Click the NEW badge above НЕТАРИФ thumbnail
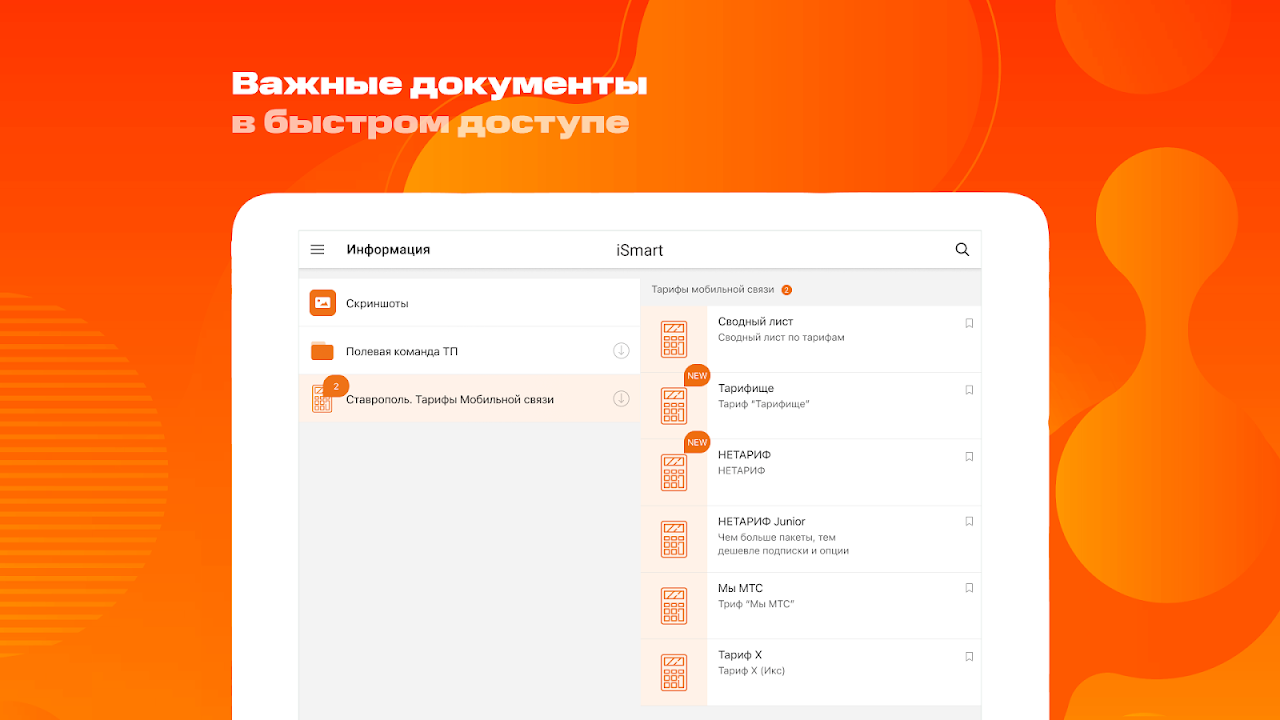 [697, 442]
